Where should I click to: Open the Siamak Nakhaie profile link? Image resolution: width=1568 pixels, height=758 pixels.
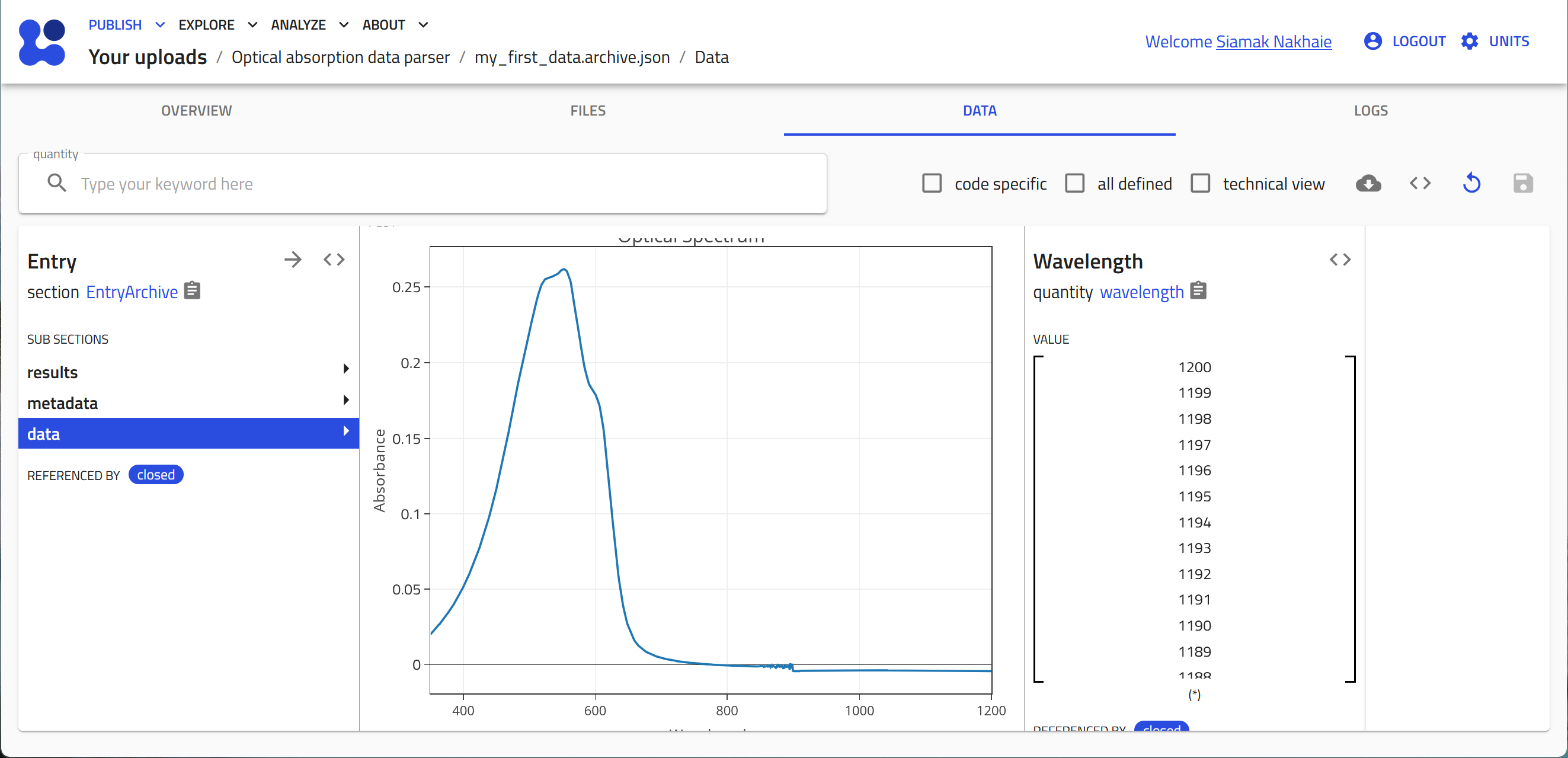click(x=1273, y=41)
